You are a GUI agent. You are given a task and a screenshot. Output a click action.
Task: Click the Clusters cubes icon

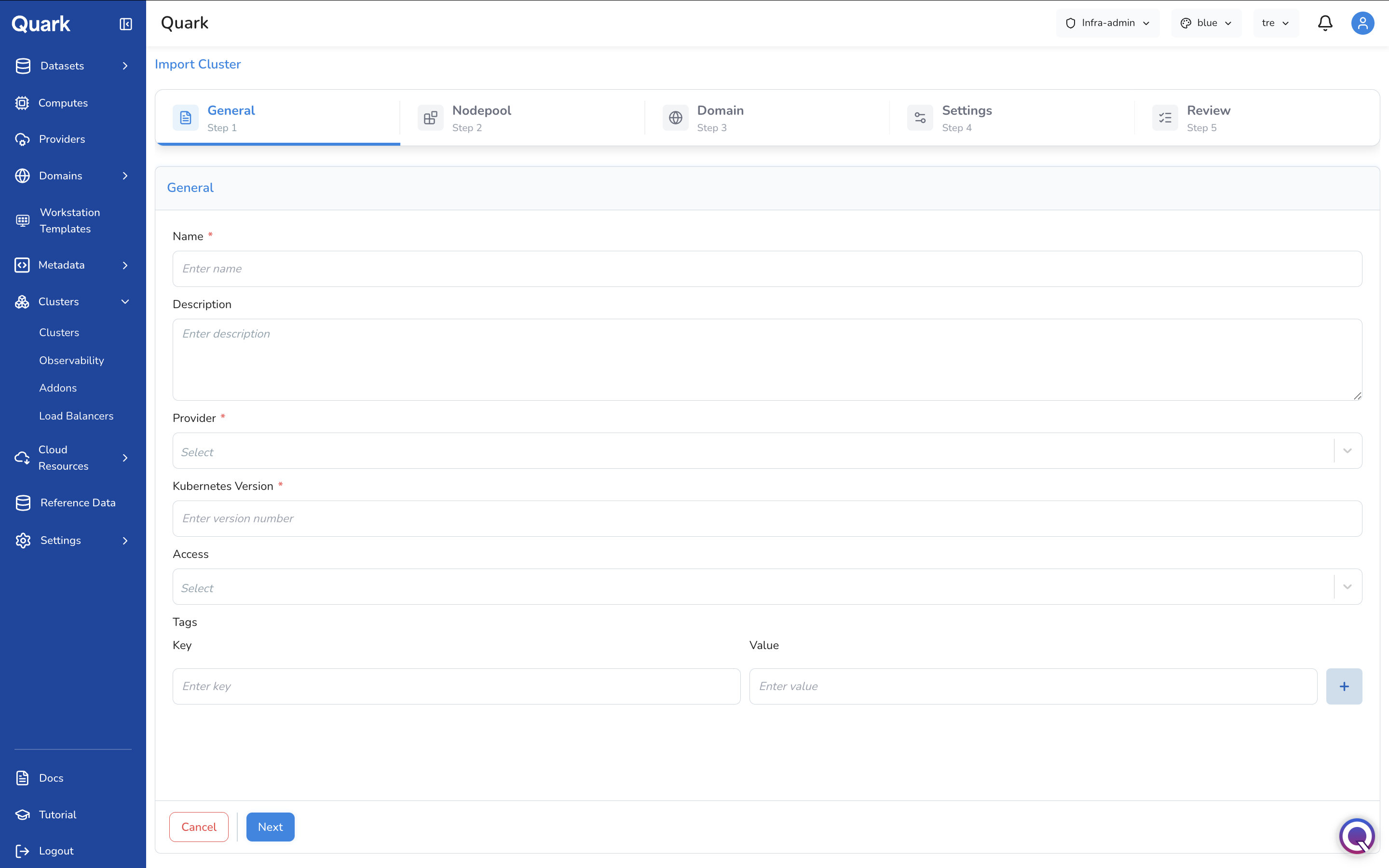click(x=22, y=302)
